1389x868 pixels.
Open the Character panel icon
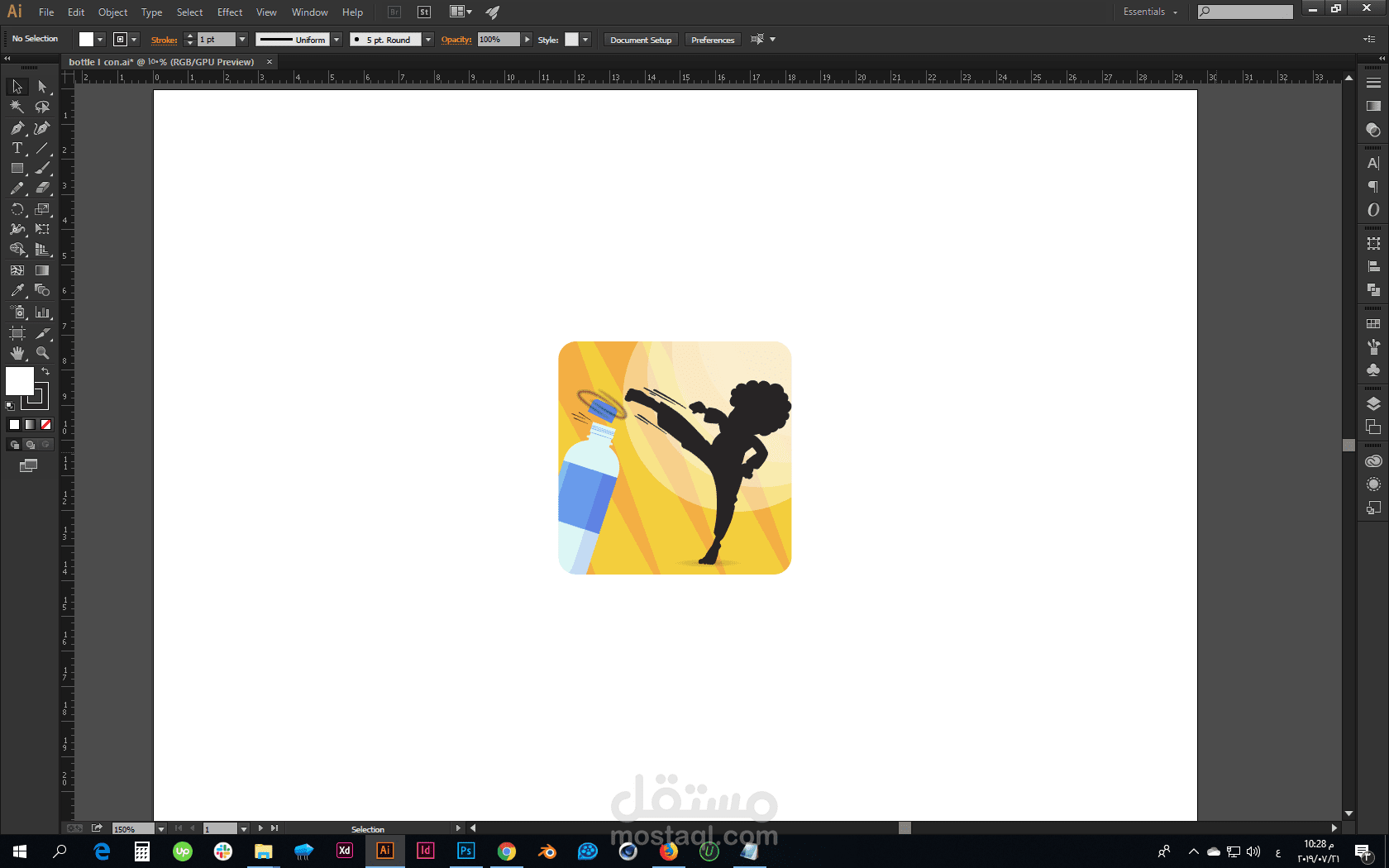[x=1373, y=164]
